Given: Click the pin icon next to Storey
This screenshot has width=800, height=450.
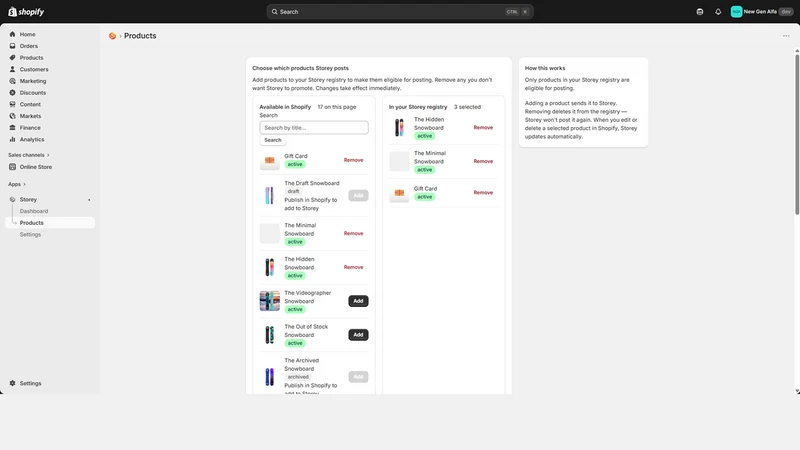Looking at the screenshot, I should 89,200.
